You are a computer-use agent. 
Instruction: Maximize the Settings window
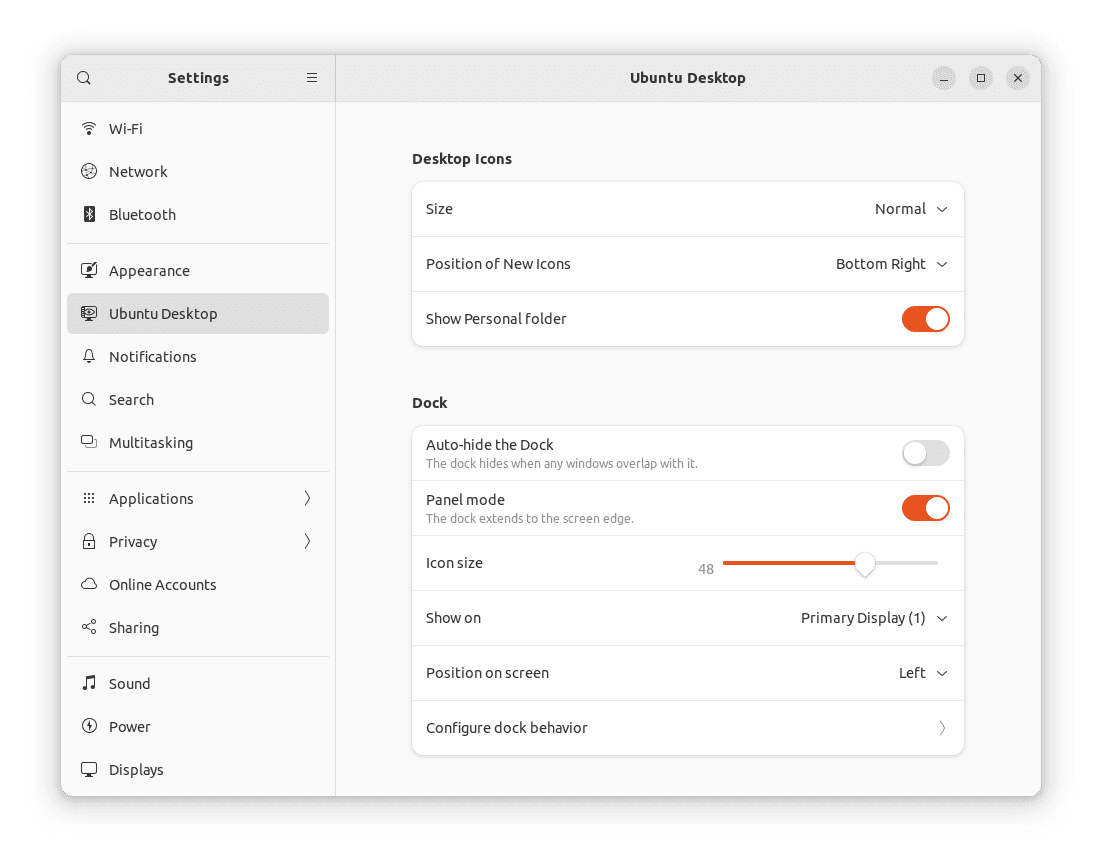point(980,78)
